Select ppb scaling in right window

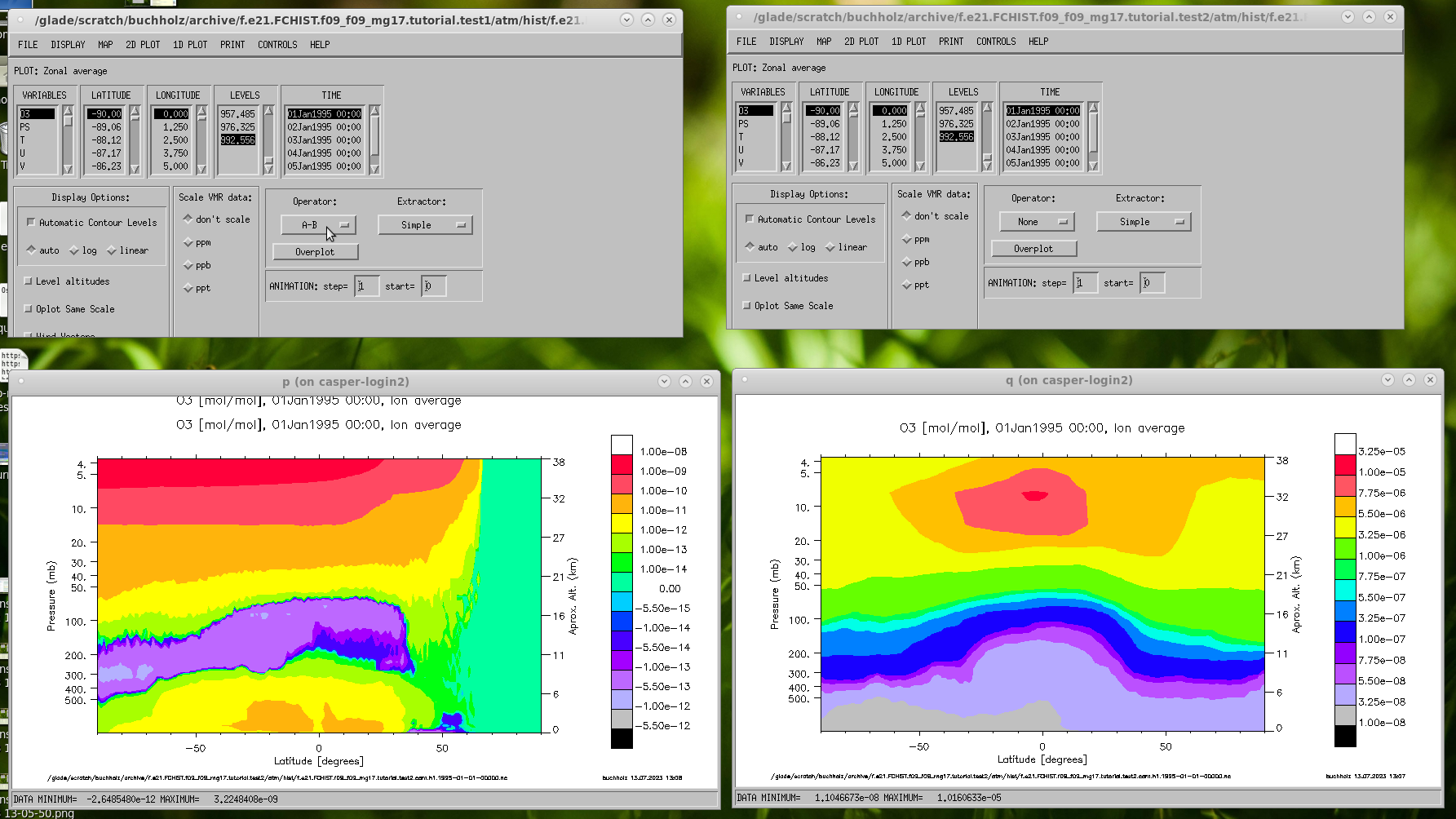coord(907,262)
